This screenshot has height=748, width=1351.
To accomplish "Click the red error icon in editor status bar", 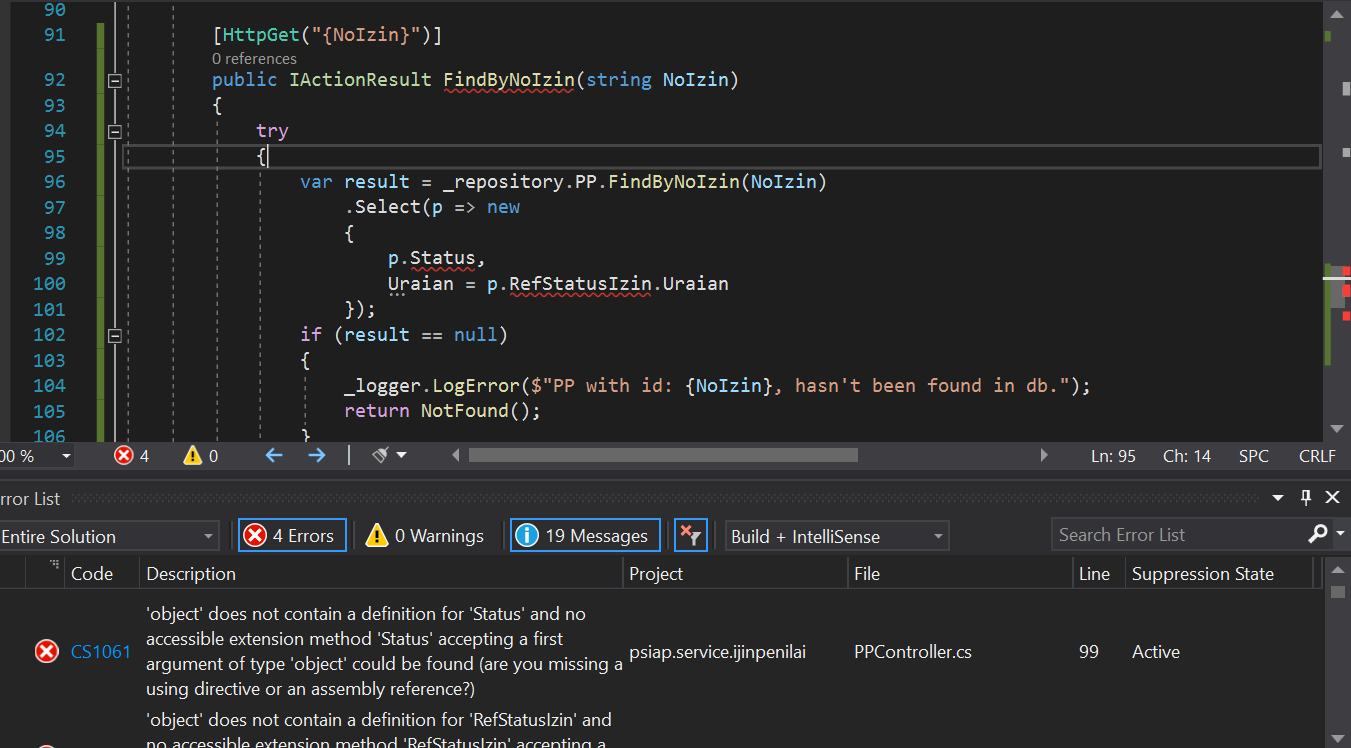I will 124,456.
